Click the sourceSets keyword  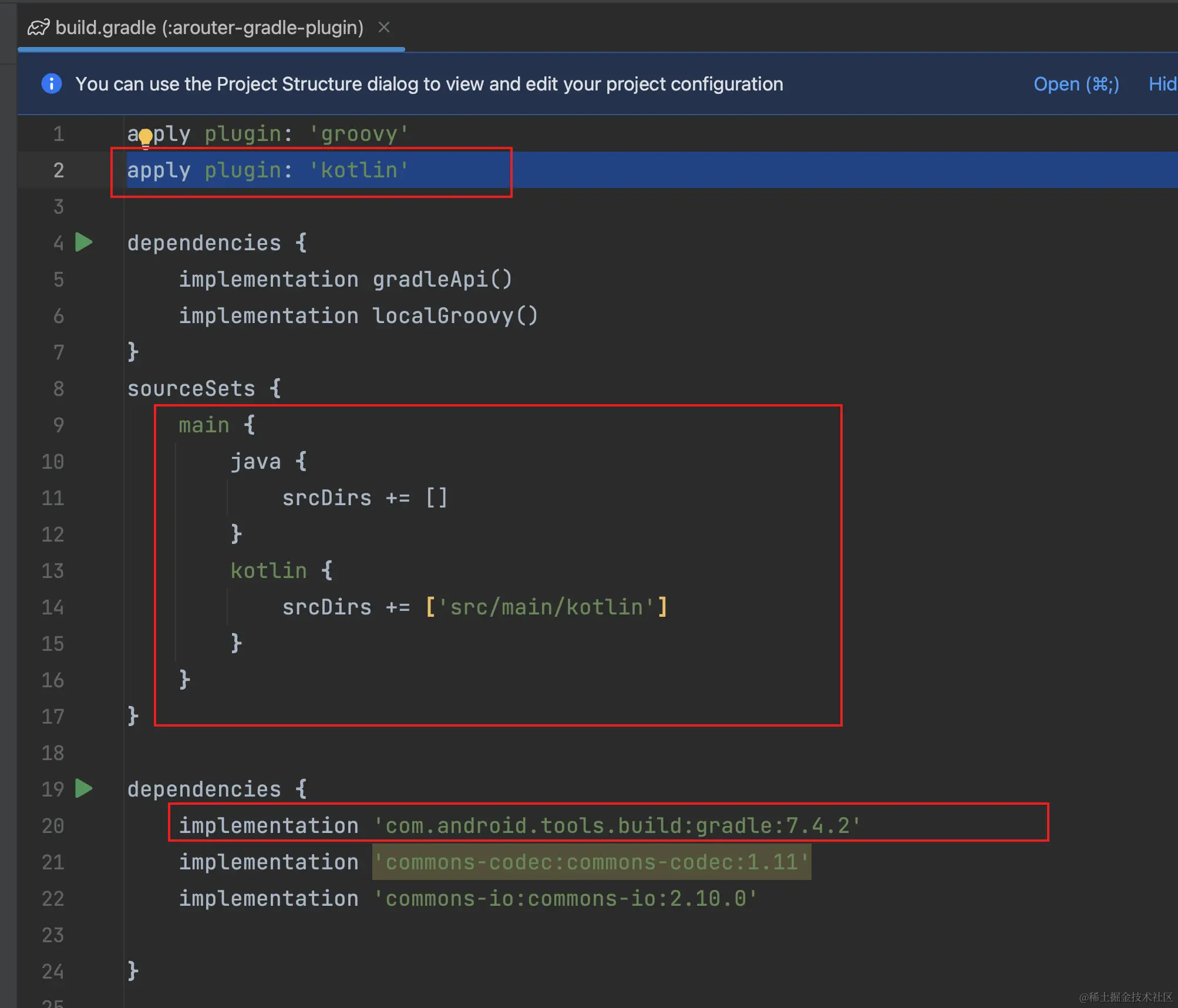coord(191,388)
